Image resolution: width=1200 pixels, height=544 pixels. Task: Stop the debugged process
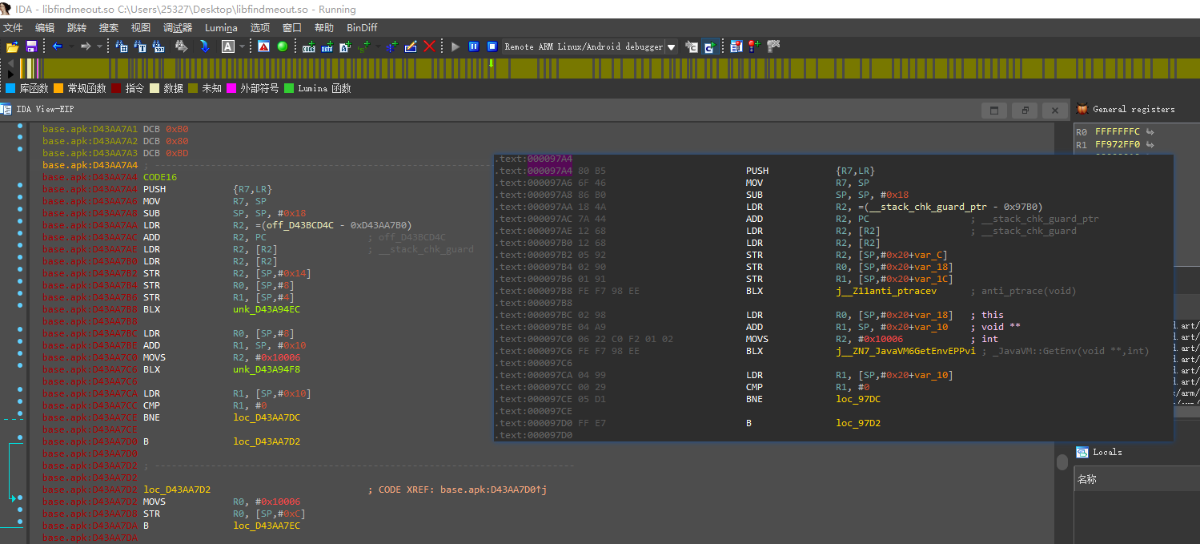pos(491,47)
